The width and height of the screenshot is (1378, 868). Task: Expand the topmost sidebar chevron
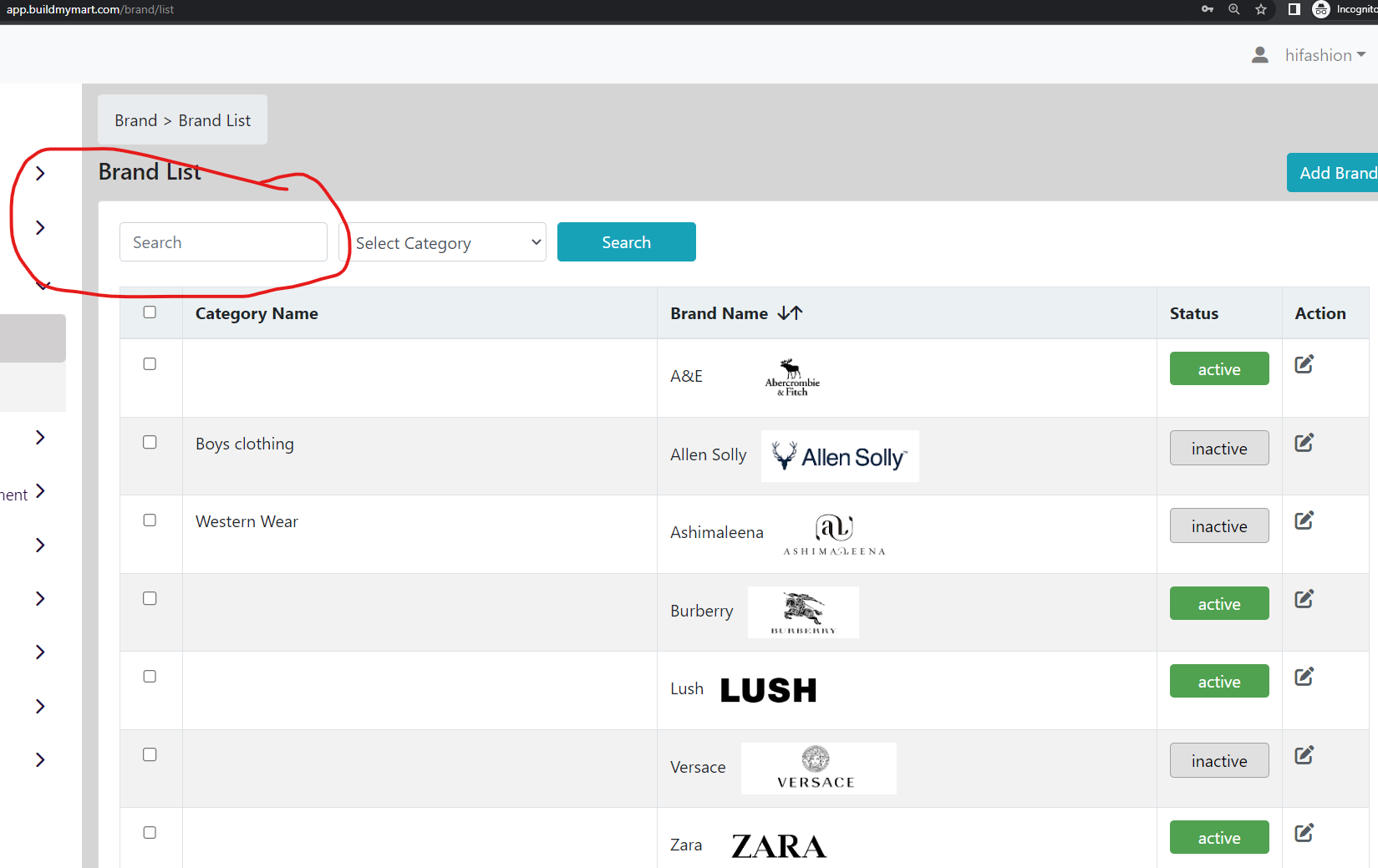click(x=40, y=174)
